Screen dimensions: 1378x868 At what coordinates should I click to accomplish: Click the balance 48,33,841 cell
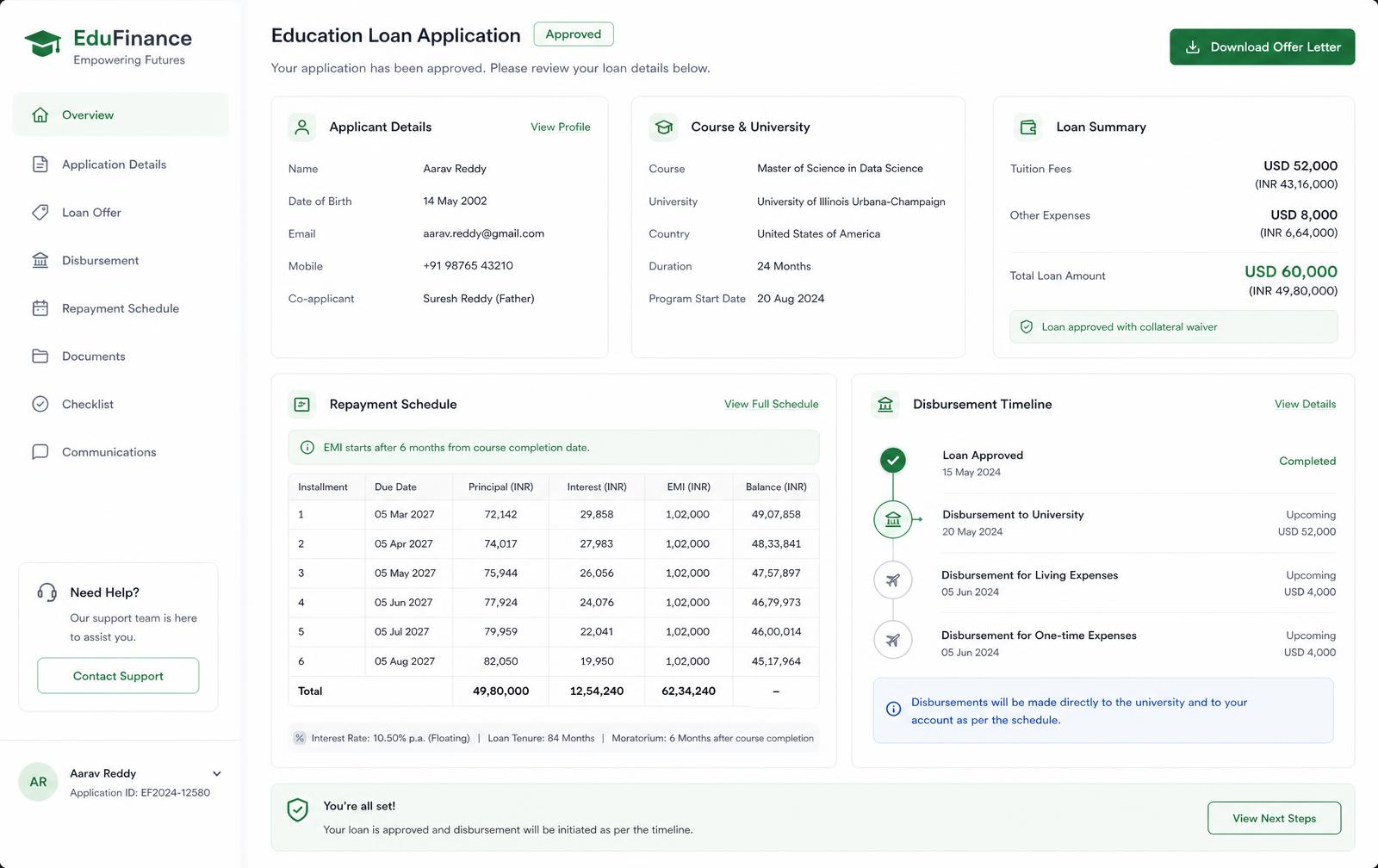pos(776,543)
